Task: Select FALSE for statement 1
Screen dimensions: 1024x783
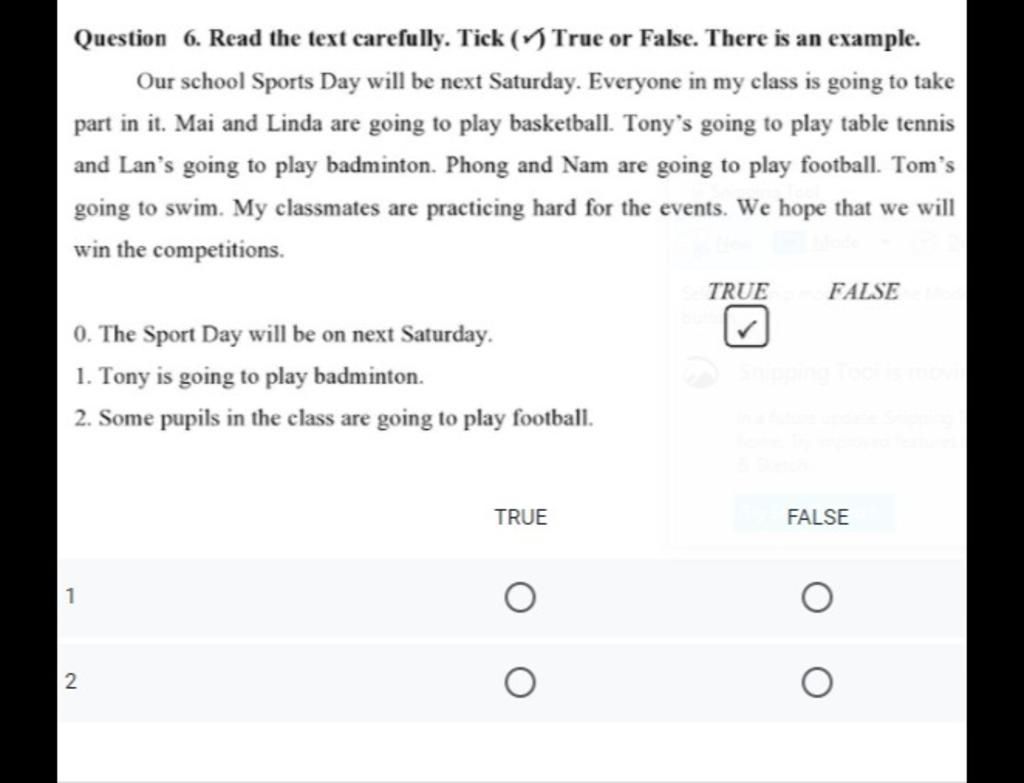Action: [816, 599]
